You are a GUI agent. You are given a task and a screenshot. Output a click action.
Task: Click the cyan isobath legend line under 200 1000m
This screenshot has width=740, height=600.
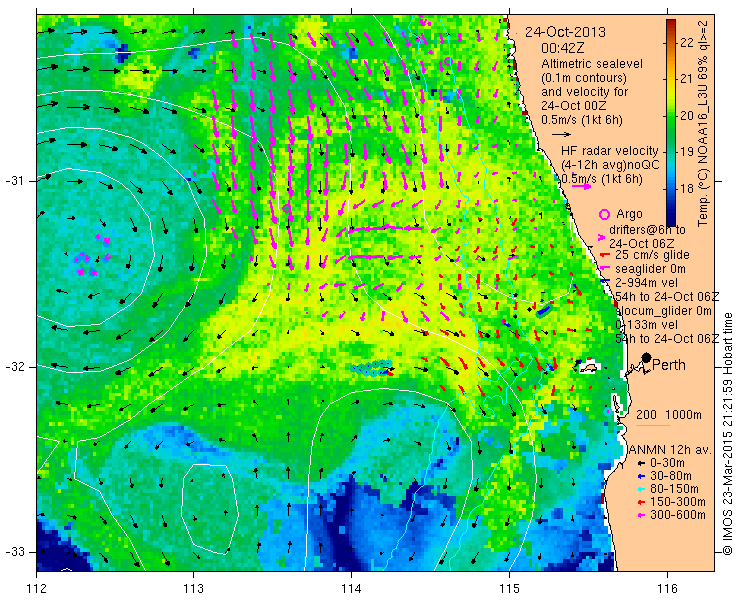[653, 426]
